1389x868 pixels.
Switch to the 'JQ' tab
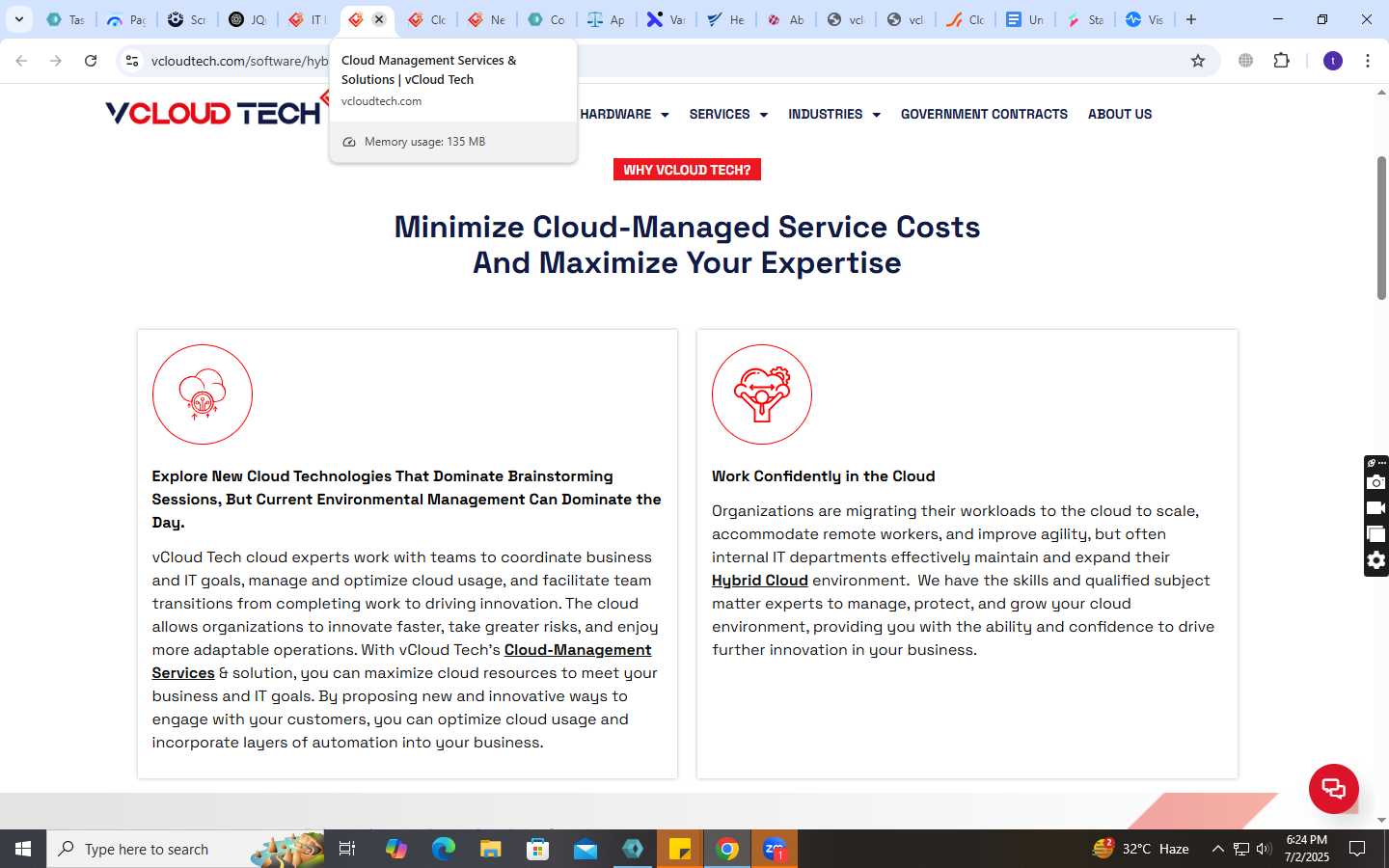pos(247,19)
